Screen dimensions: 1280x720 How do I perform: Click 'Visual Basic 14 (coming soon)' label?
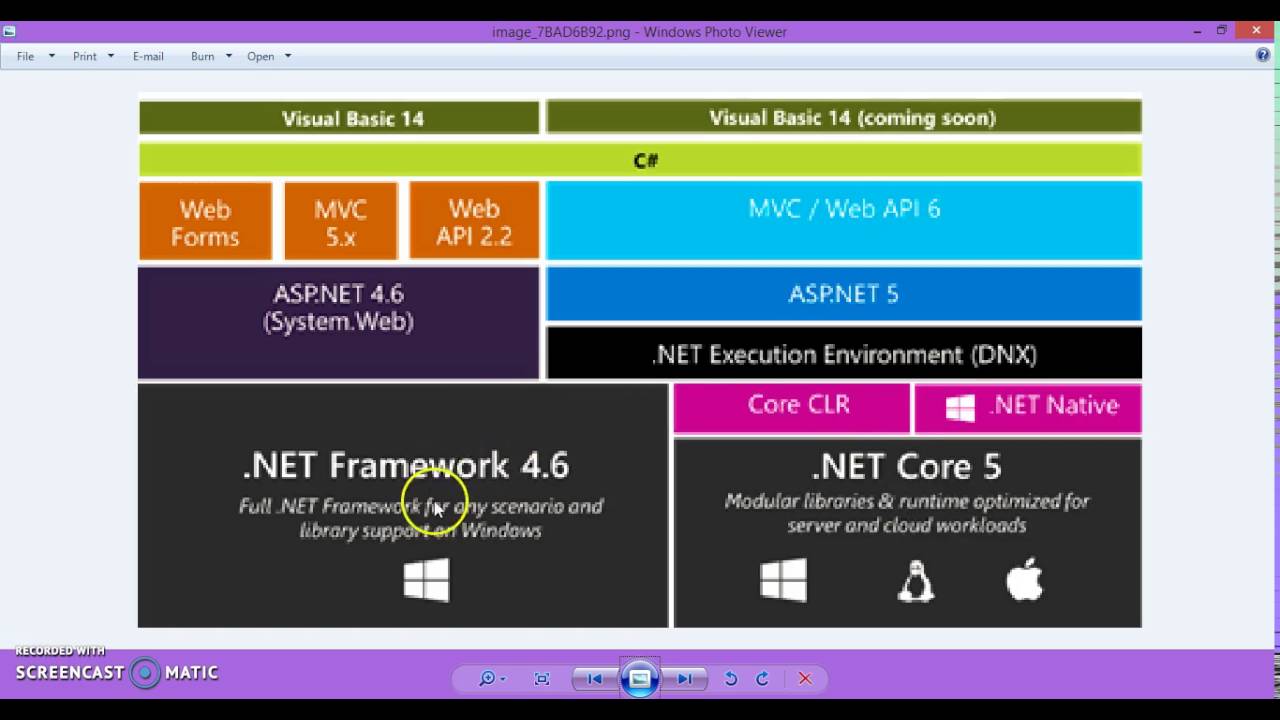point(852,118)
